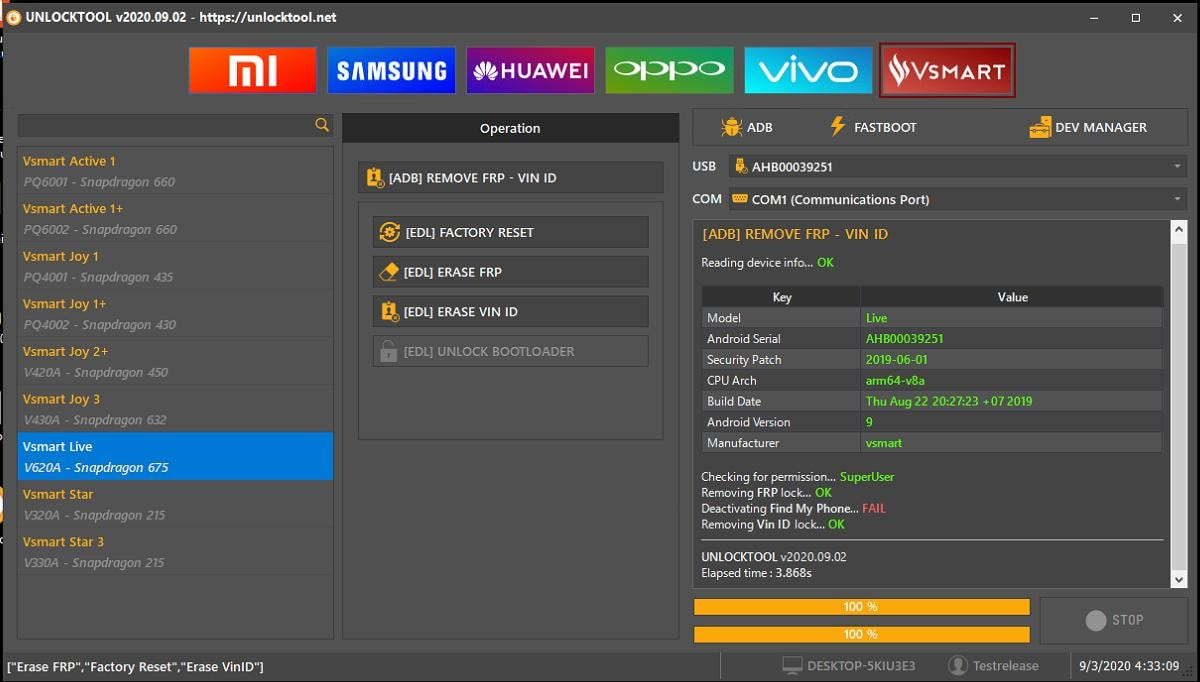Viewport: 1200px width, 682px height.
Task: Click the desktop computer icon in status bar
Action: (x=792, y=665)
